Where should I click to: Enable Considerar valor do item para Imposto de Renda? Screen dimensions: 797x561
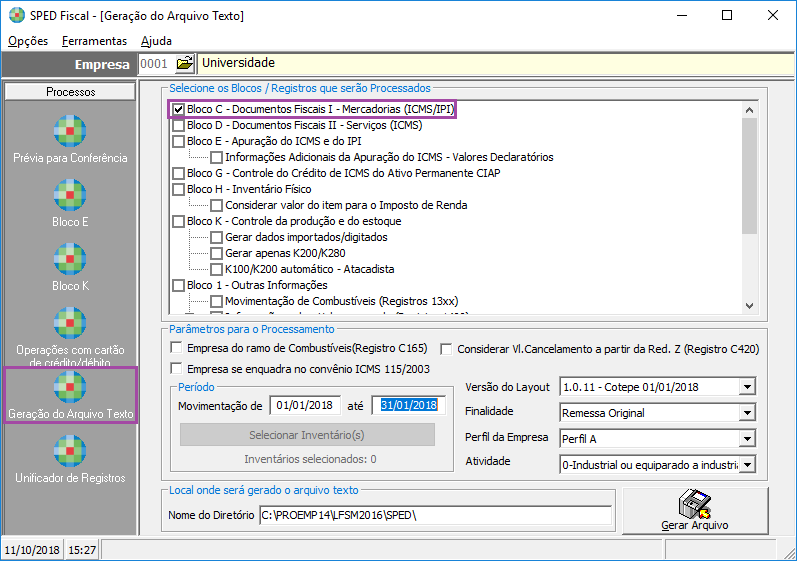tap(217, 205)
